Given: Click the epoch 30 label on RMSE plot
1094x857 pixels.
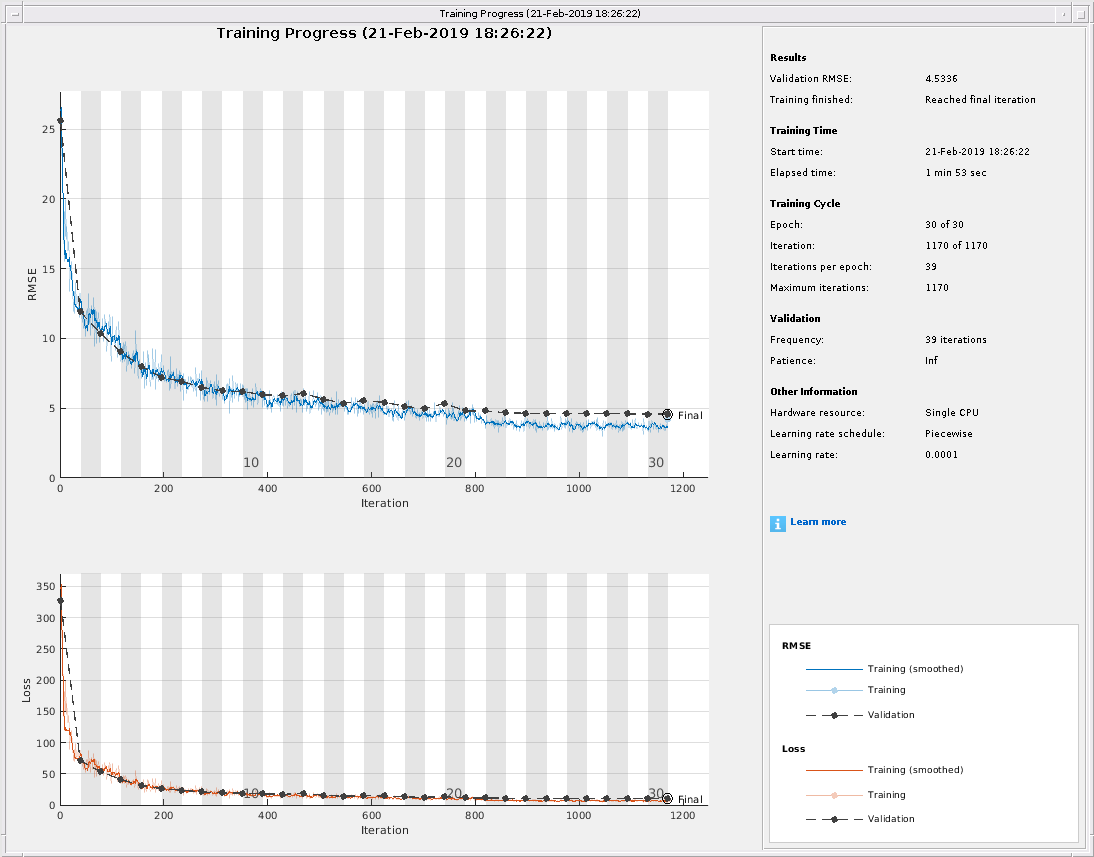Looking at the screenshot, I should tap(656, 463).
